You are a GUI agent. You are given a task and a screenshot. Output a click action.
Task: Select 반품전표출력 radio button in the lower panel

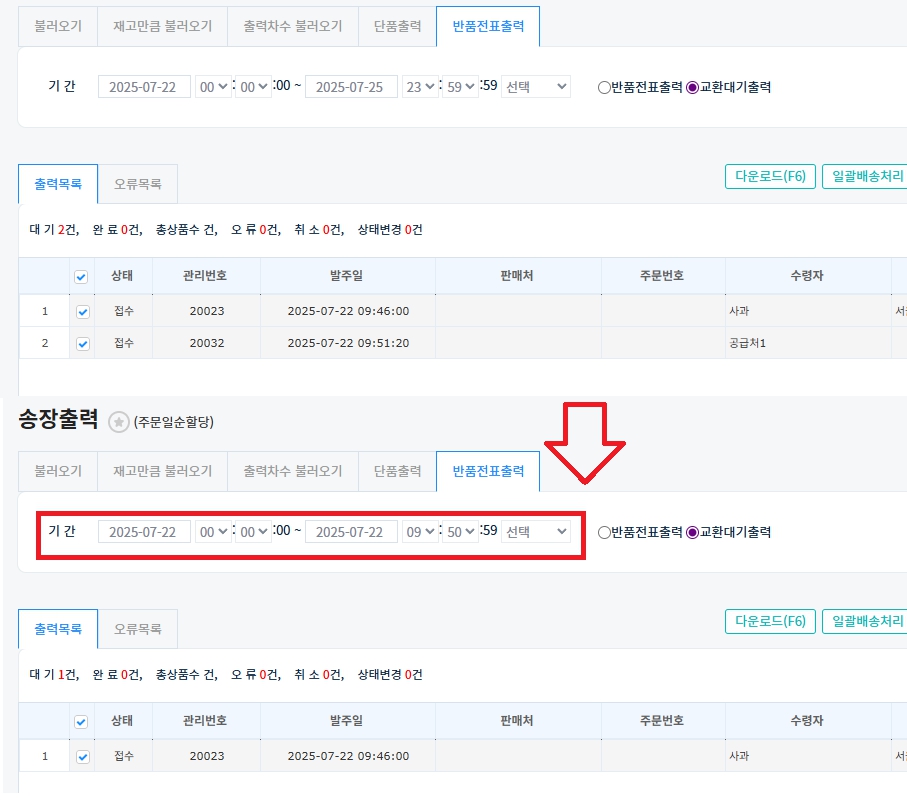[603, 532]
